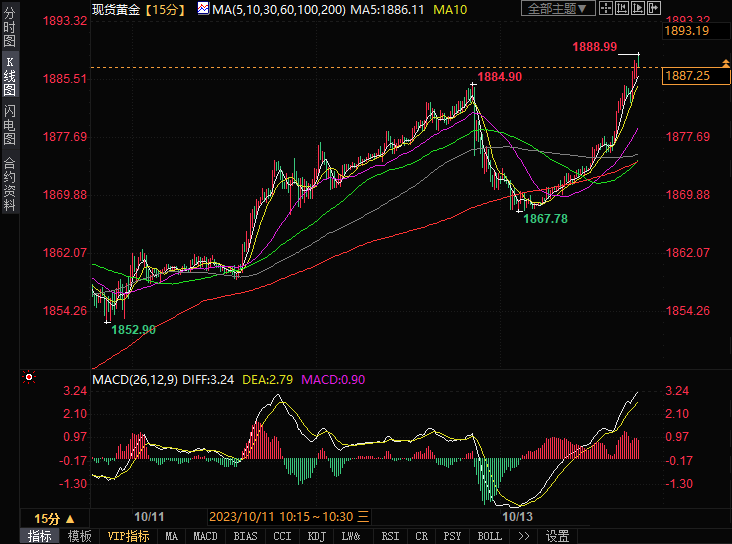Click the list icon after the date range
This screenshot has height=544, width=732.
pos(364,517)
